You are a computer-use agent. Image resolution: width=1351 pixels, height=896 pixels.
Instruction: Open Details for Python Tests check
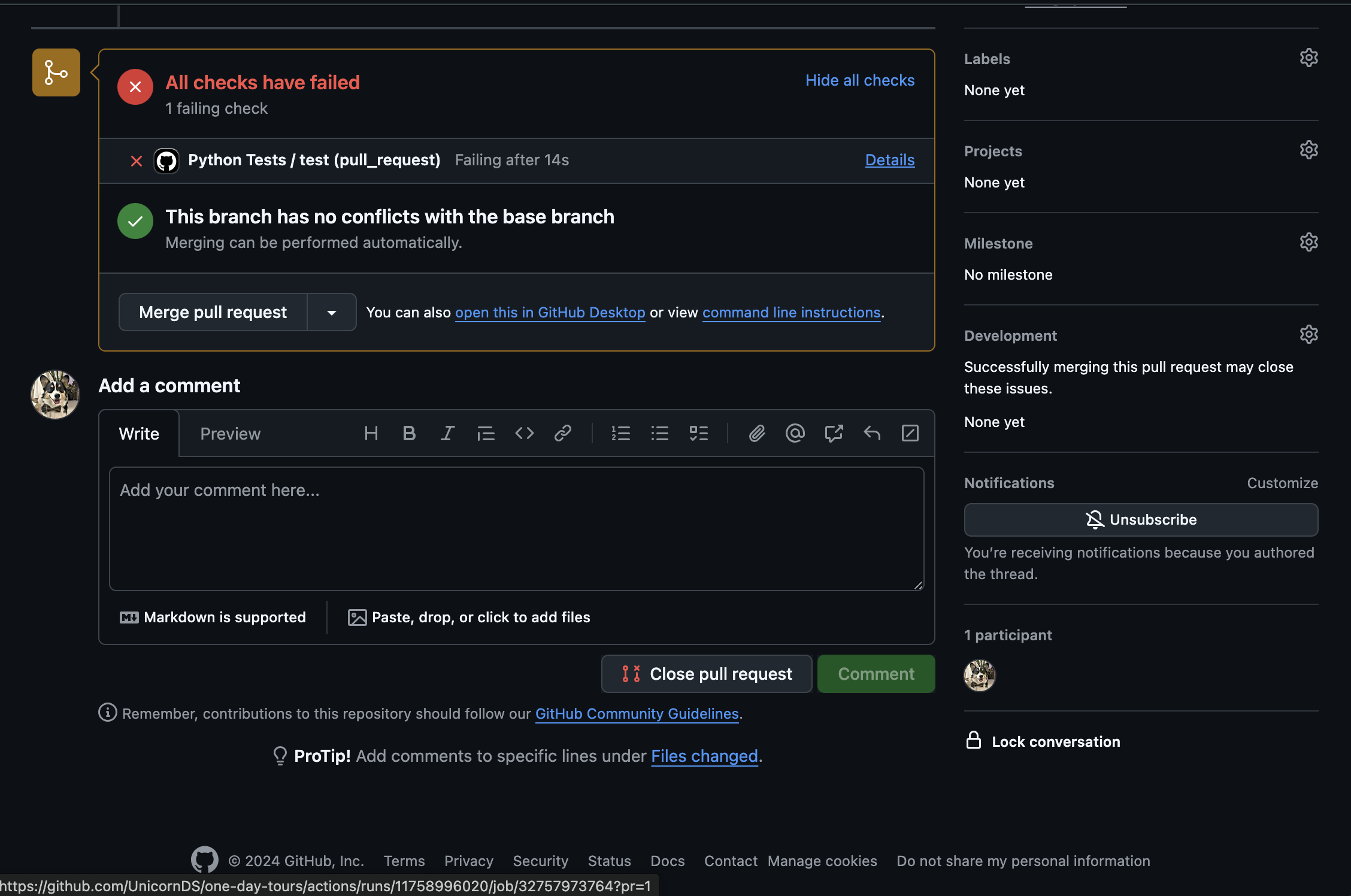890,160
